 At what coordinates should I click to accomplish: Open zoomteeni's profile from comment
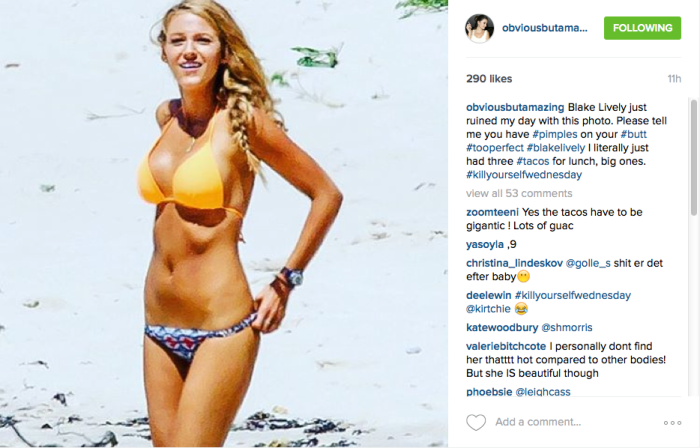(492, 212)
